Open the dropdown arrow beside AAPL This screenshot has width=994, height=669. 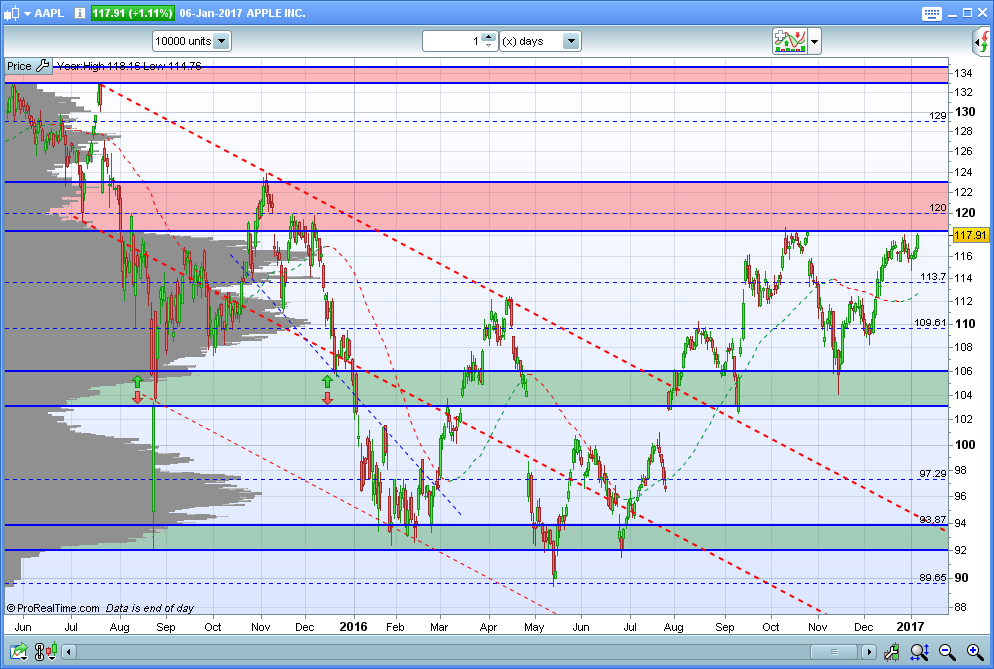pyautogui.click(x=27, y=13)
